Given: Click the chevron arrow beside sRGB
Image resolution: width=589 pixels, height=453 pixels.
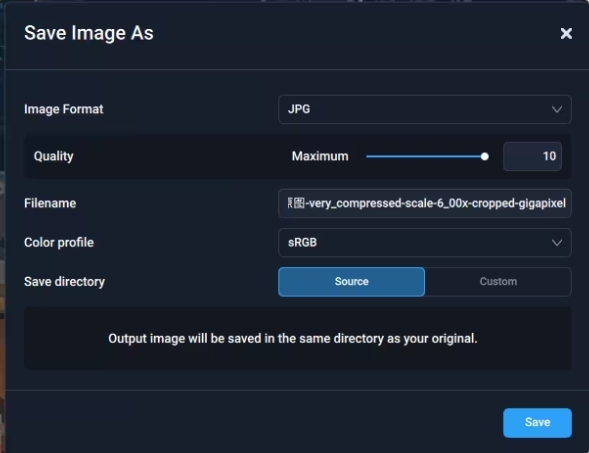Looking at the screenshot, I should (x=557, y=243).
